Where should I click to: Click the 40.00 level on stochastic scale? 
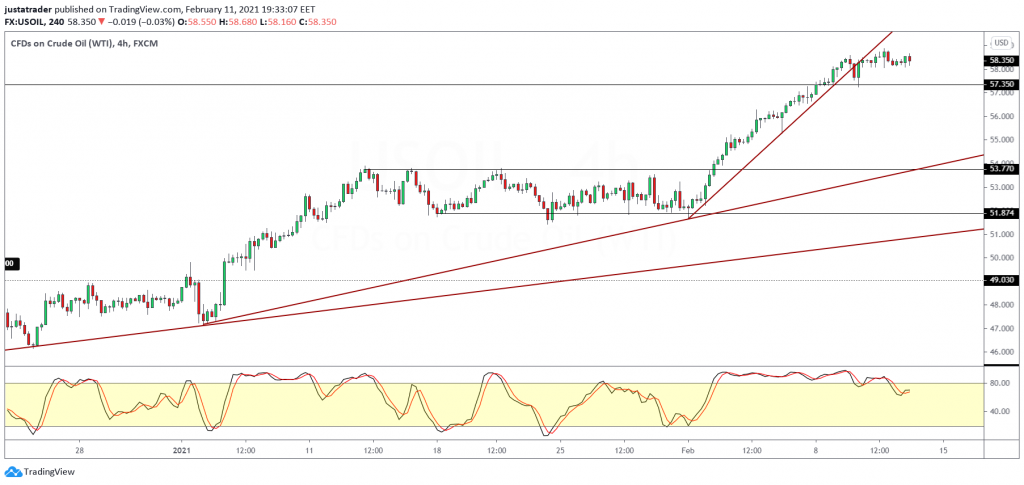[x=1000, y=411]
